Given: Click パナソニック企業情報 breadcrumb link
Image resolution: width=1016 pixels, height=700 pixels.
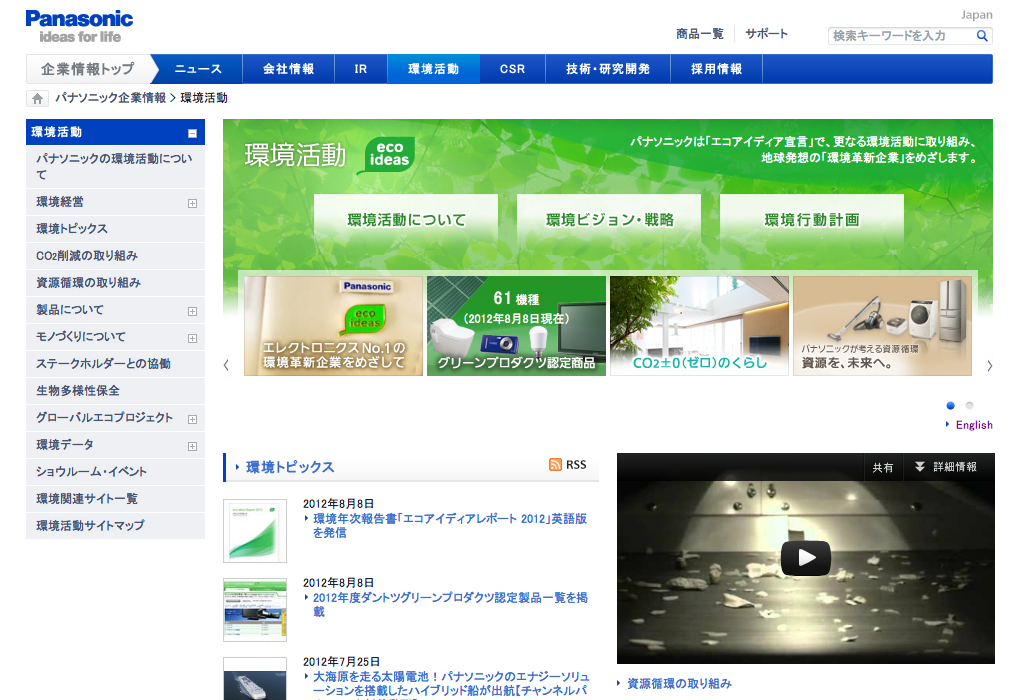Looking at the screenshot, I should click(x=111, y=98).
